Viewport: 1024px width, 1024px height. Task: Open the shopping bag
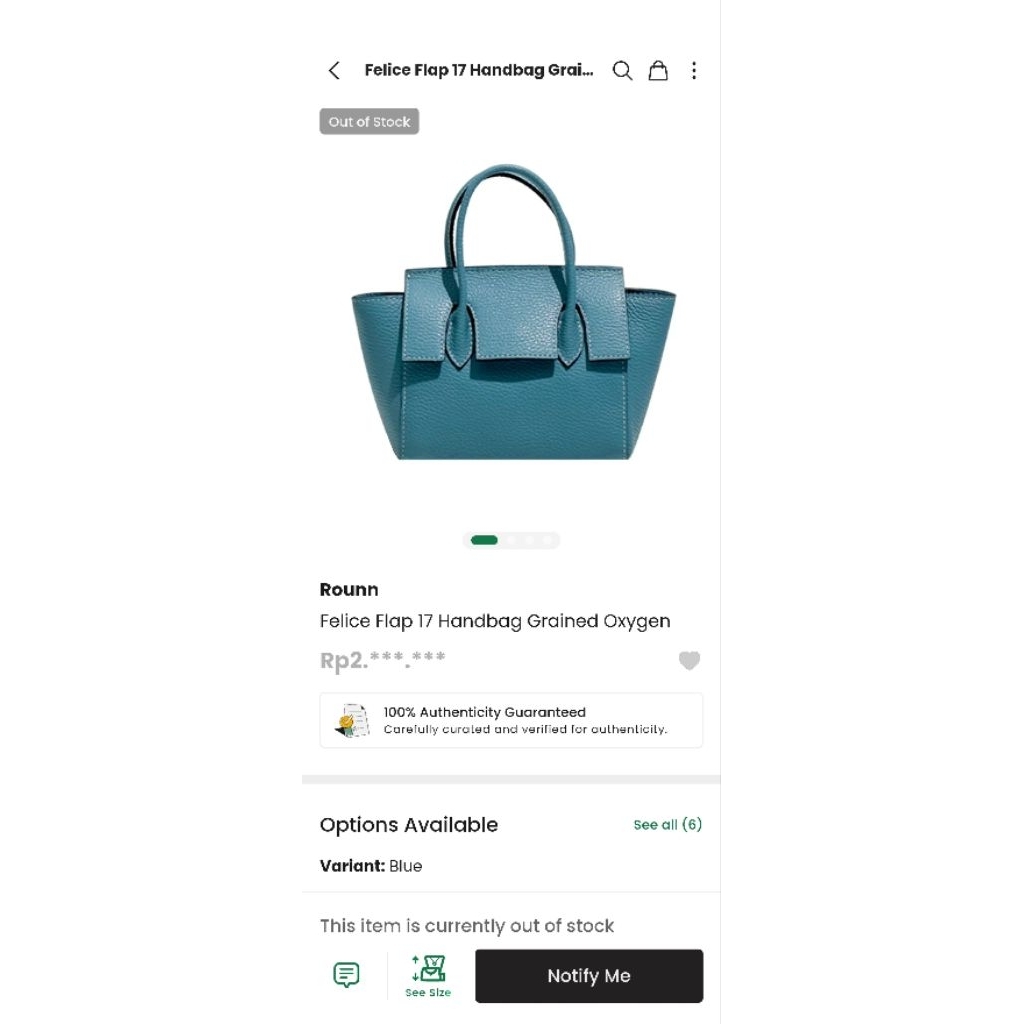[658, 70]
